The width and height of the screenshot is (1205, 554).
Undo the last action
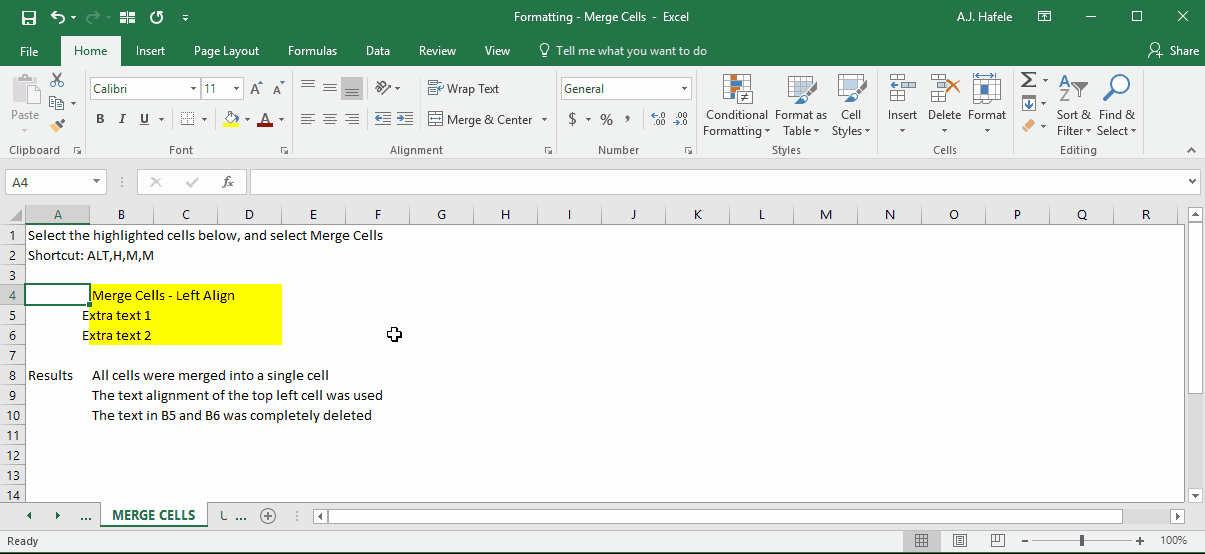click(59, 17)
